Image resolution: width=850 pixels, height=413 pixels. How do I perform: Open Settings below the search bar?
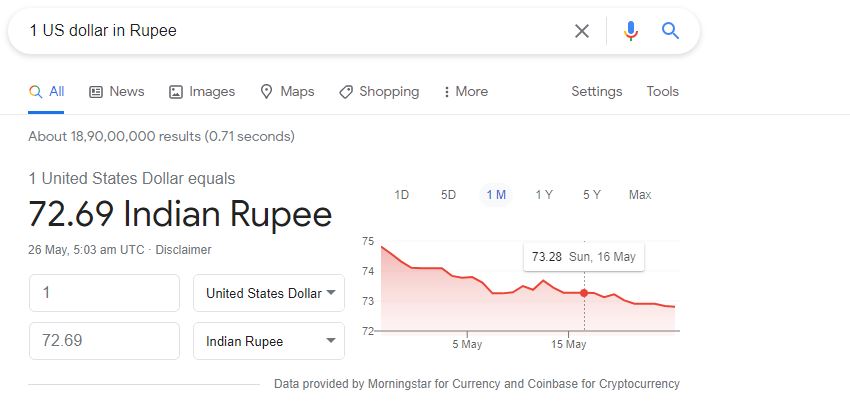[x=597, y=91]
